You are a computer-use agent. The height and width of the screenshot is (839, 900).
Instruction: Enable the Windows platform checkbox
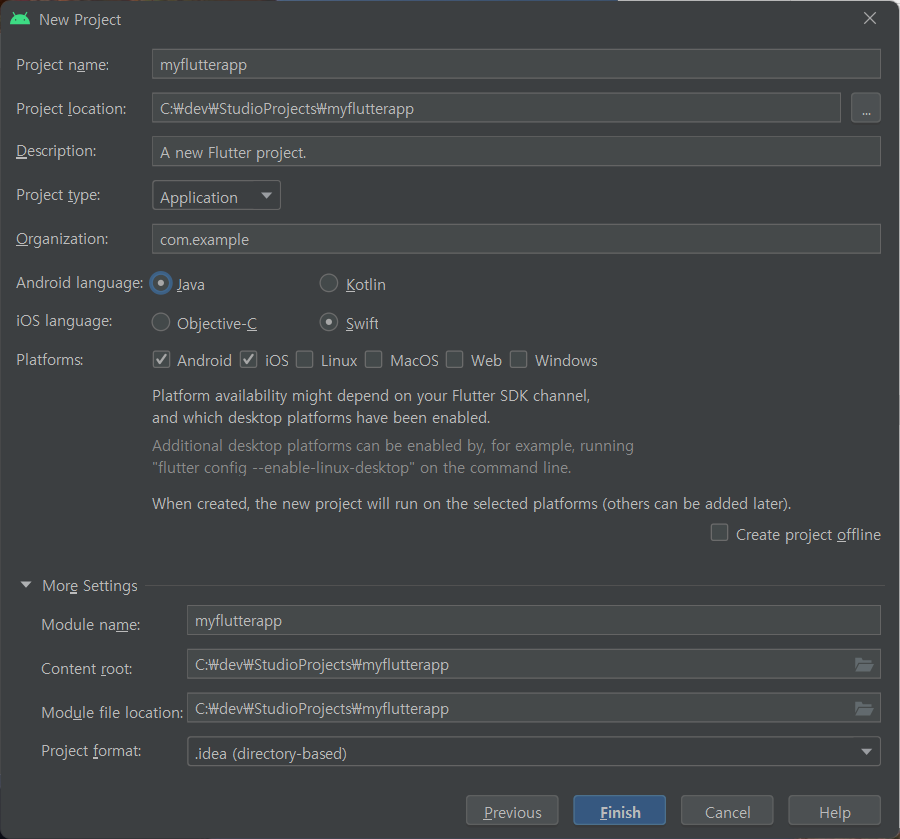pos(518,360)
